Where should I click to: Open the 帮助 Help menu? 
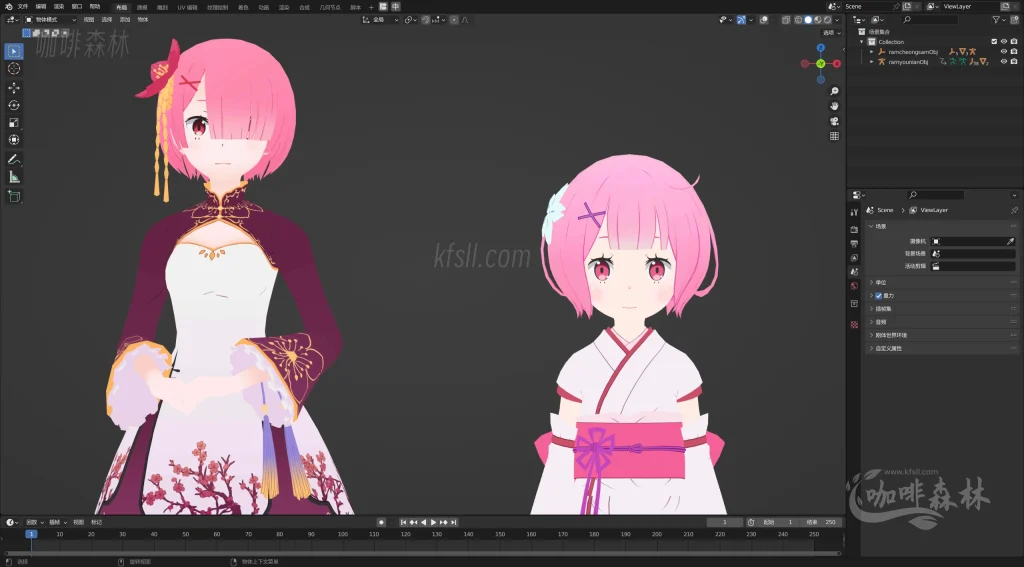tap(95, 7)
